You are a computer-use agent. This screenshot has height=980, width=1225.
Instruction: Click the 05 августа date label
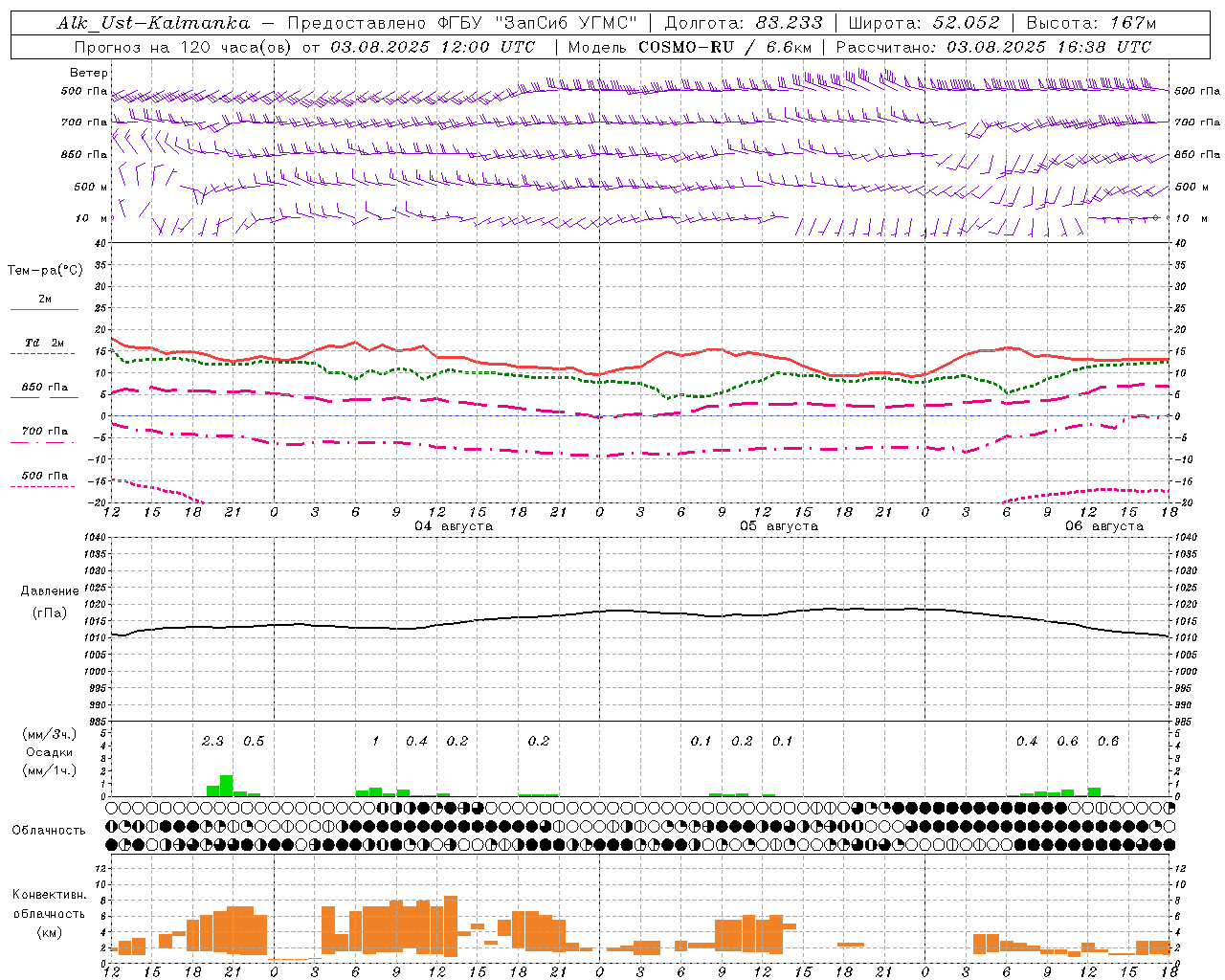[779, 526]
